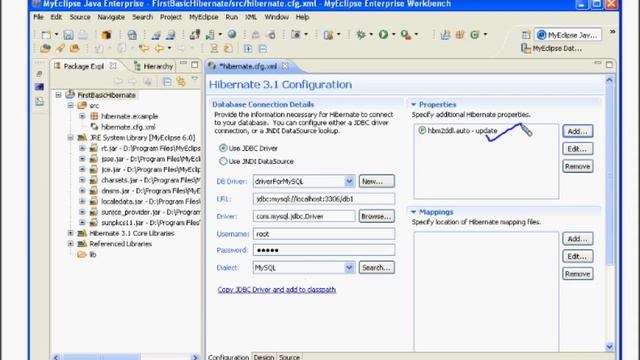Switch to the Design editor tab
Image resolution: width=640 pixels, height=360 pixels.
pyautogui.click(x=264, y=357)
